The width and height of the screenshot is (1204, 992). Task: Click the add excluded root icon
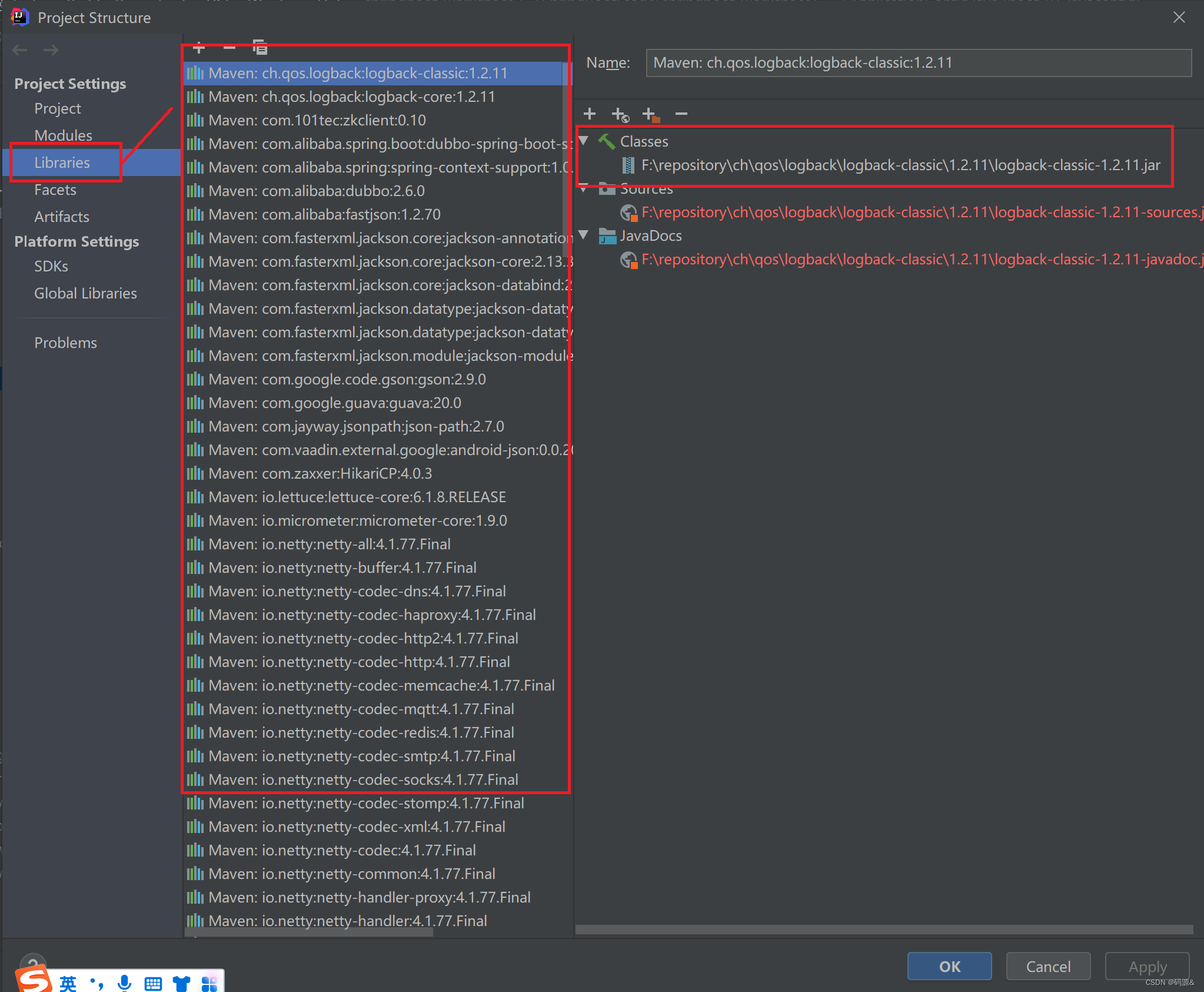coord(650,114)
